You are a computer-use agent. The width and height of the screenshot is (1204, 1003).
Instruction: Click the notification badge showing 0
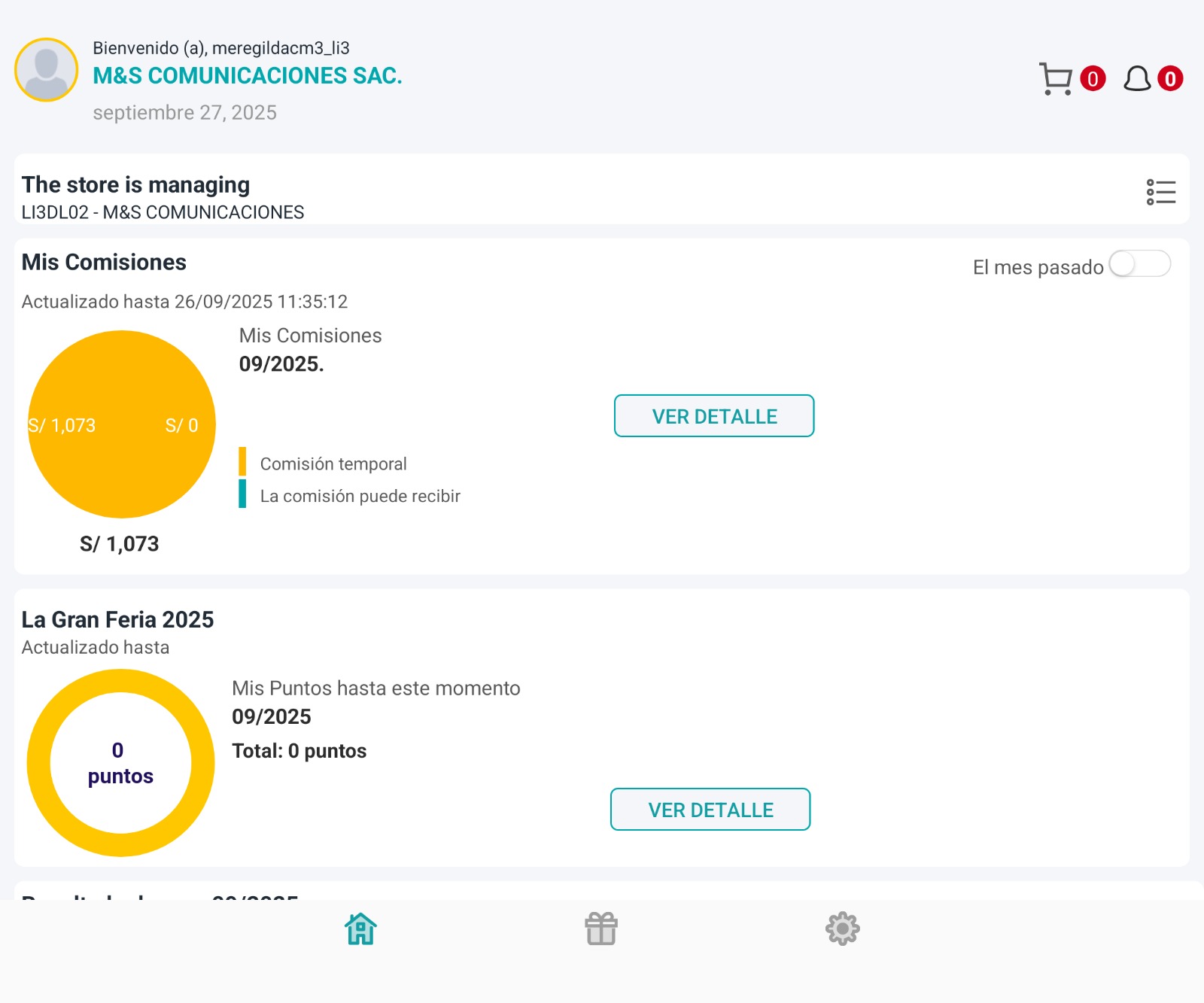click(1170, 79)
